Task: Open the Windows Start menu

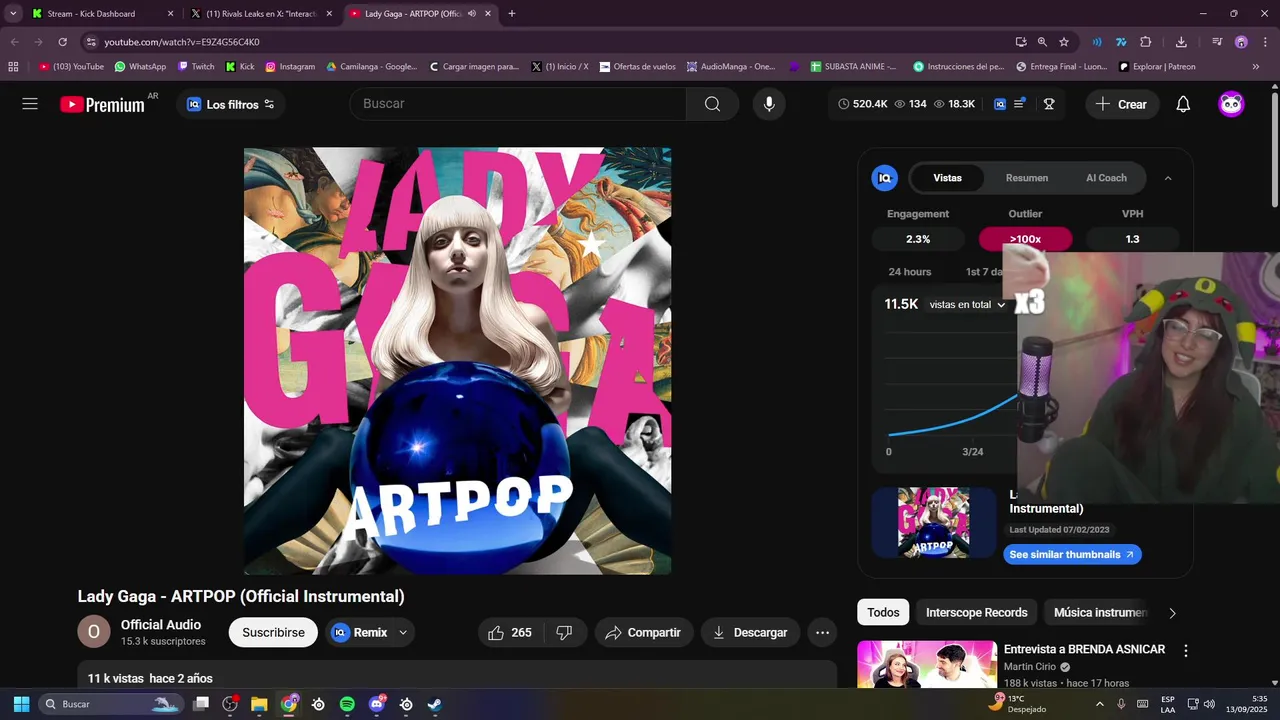Action: point(21,704)
